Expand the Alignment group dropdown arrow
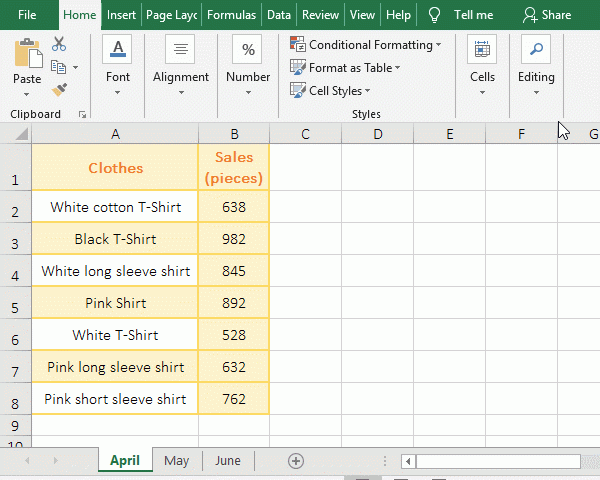 point(181,93)
